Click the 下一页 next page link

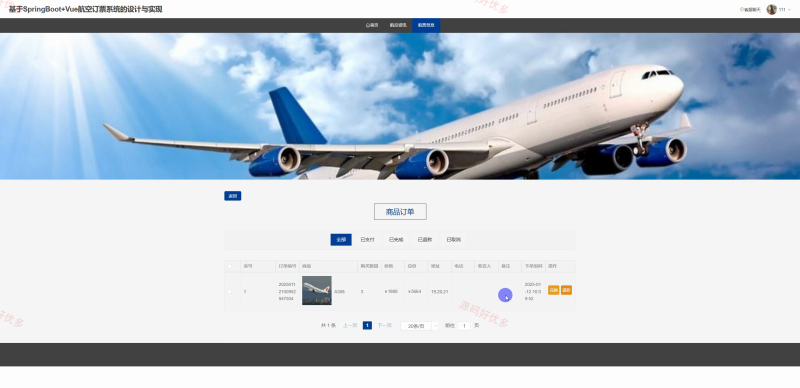point(384,325)
